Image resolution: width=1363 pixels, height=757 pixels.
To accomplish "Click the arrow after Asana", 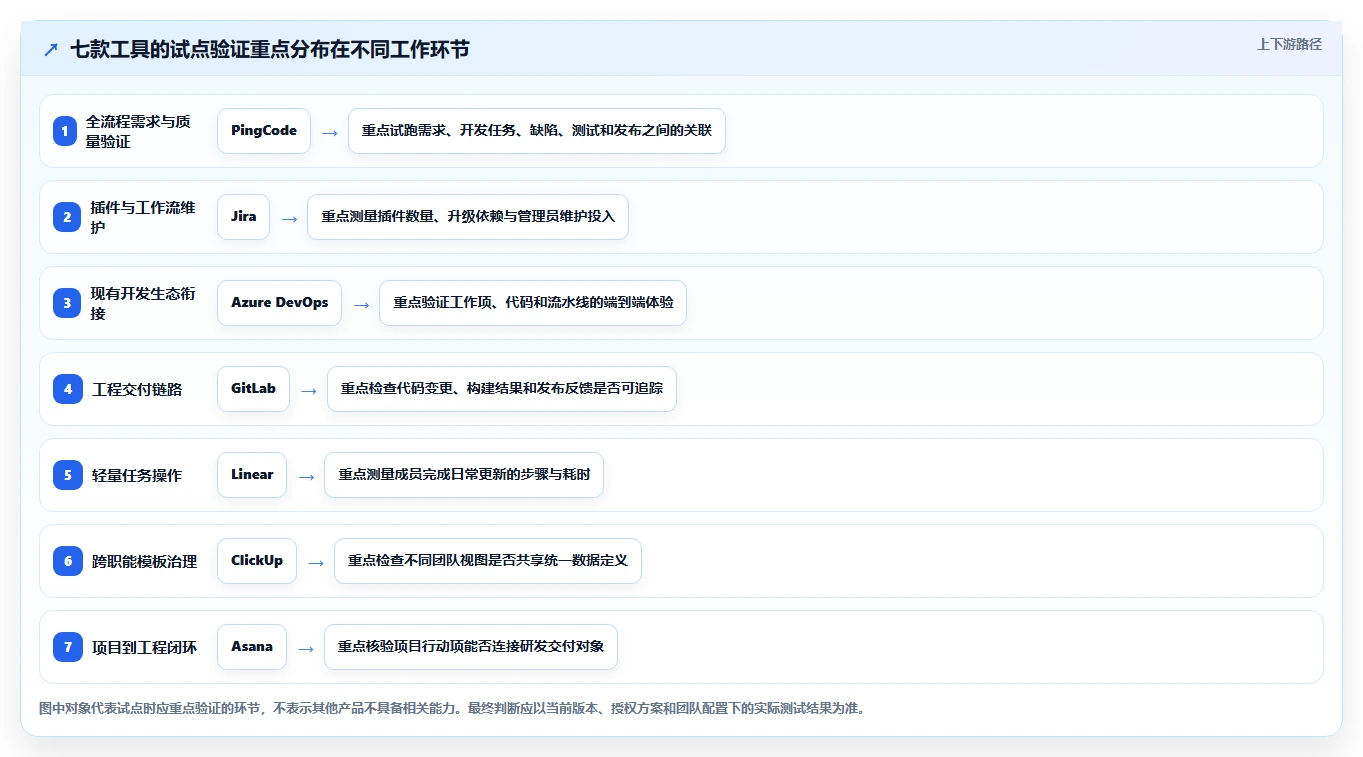I will [306, 648].
